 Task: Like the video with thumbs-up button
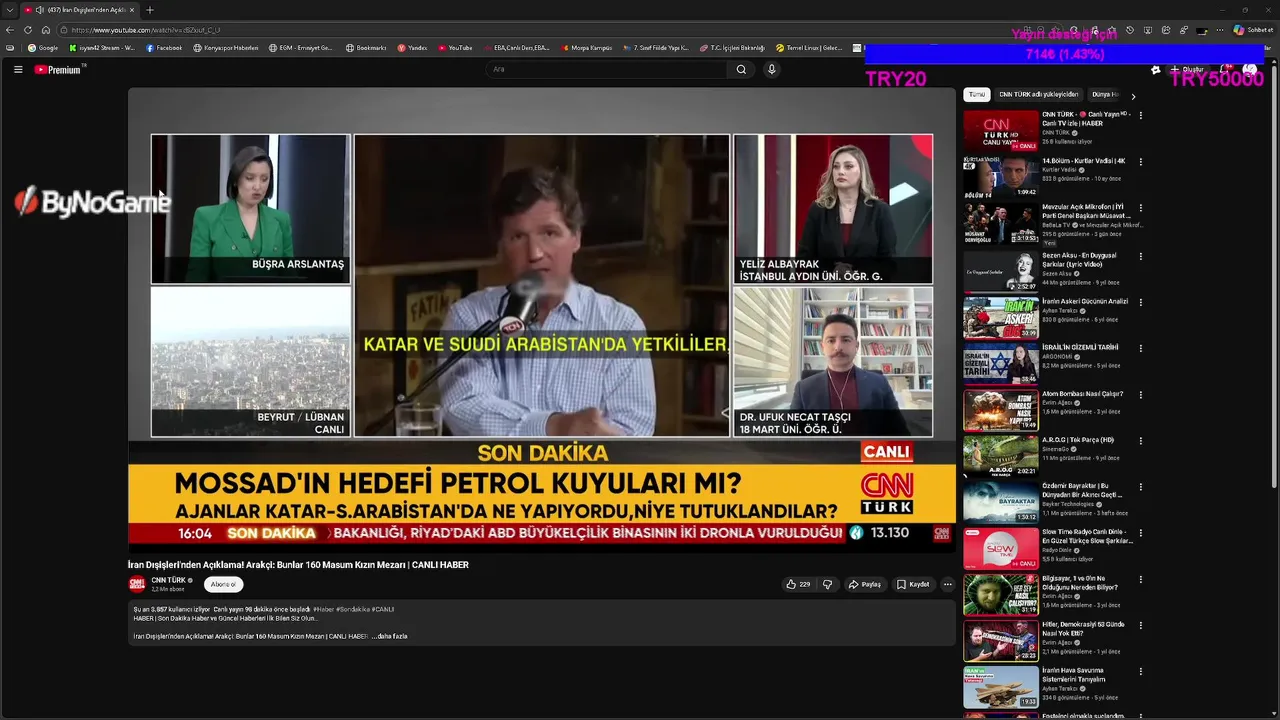798,584
